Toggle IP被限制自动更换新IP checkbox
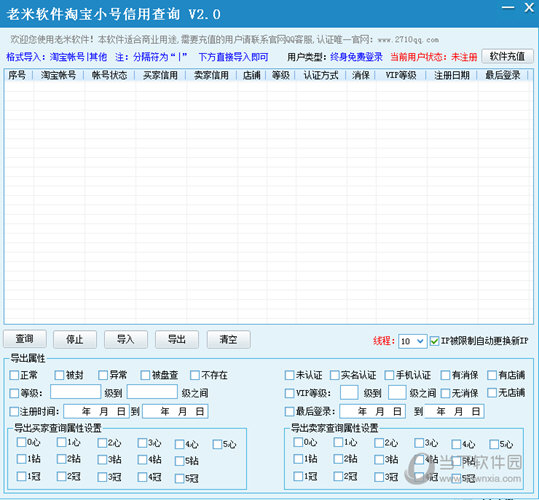The width and height of the screenshot is (539, 500). [434, 341]
